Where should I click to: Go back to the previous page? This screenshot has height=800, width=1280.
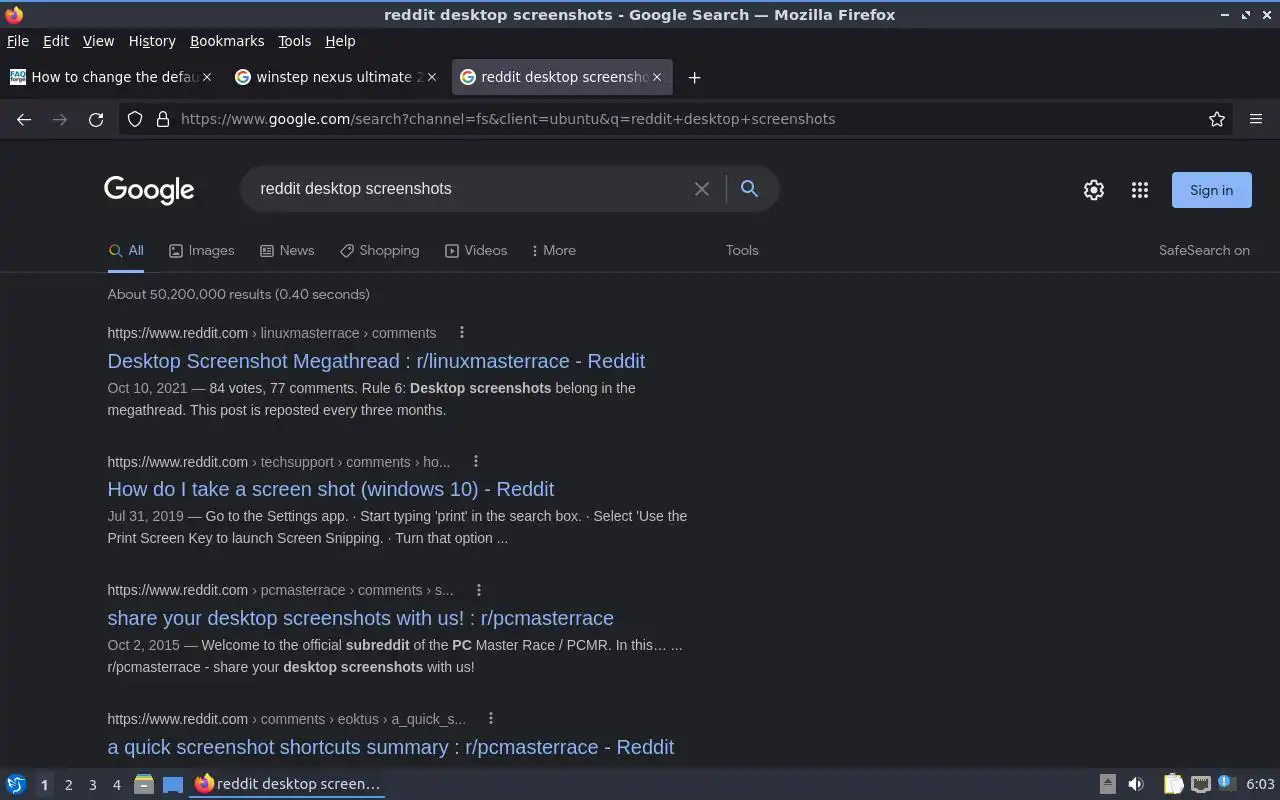pyautogui.click(x=24, y=119)
